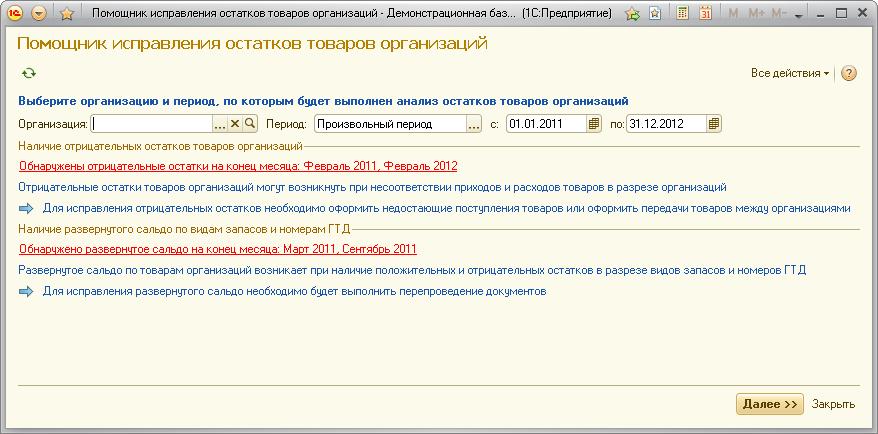
Task: Open selection for Произвольный период field
Action: (474, 124)
